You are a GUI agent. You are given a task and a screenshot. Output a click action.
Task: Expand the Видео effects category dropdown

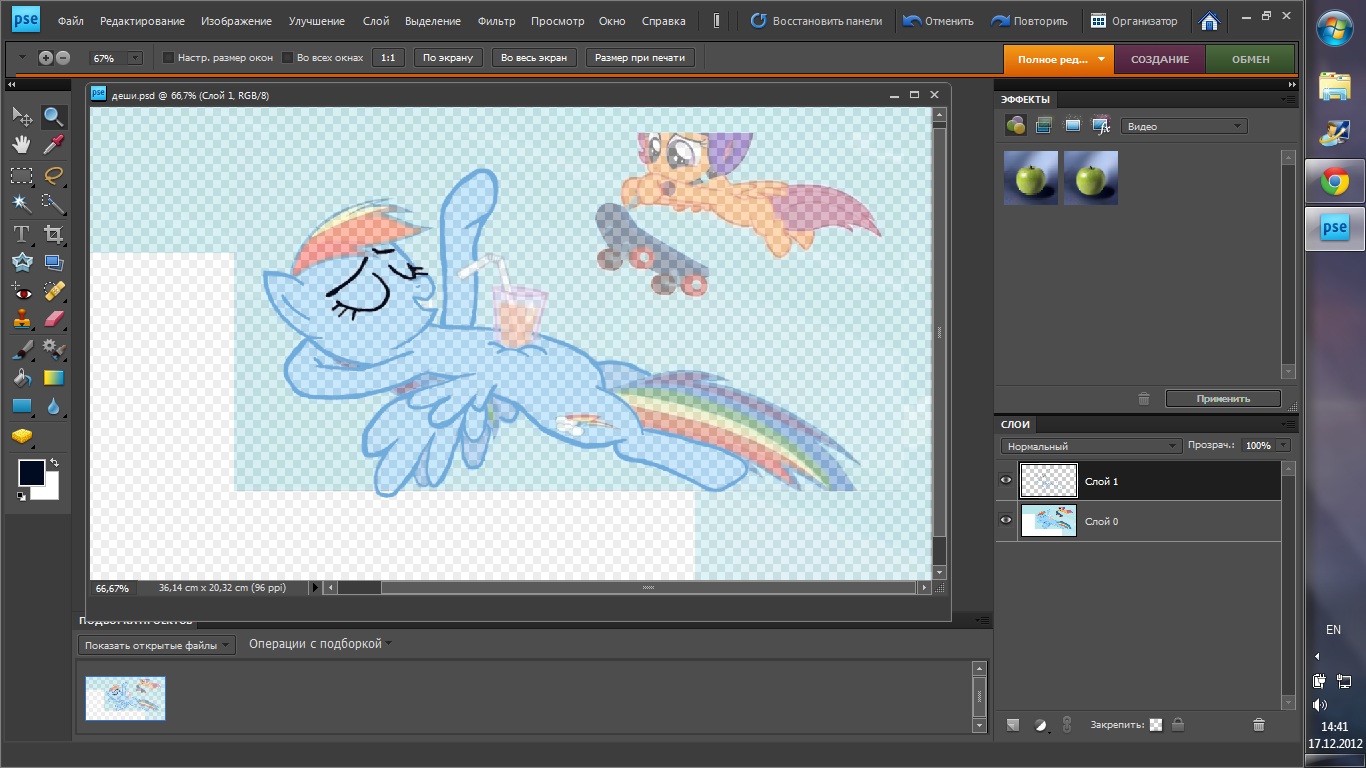(1184, 126)
